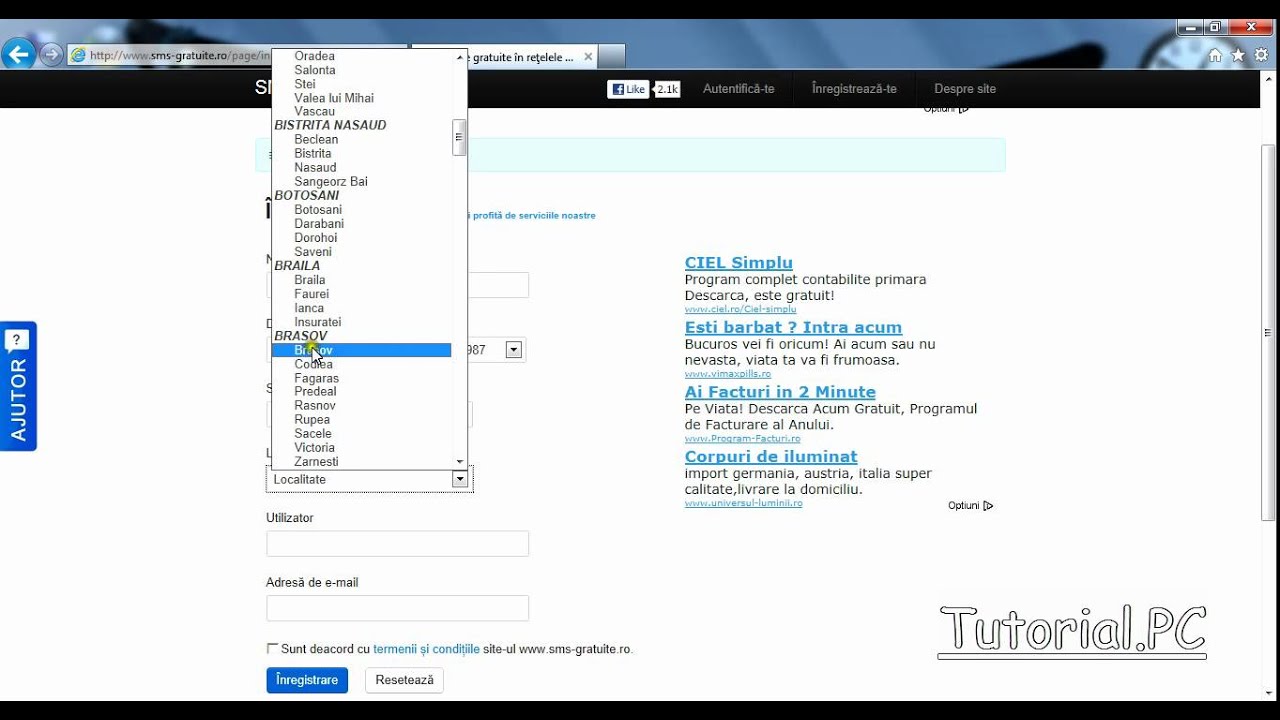Open the Ai Facturi in 2 Minute ad
This screenshot has height=720, width=1280.
click(780, 392)
